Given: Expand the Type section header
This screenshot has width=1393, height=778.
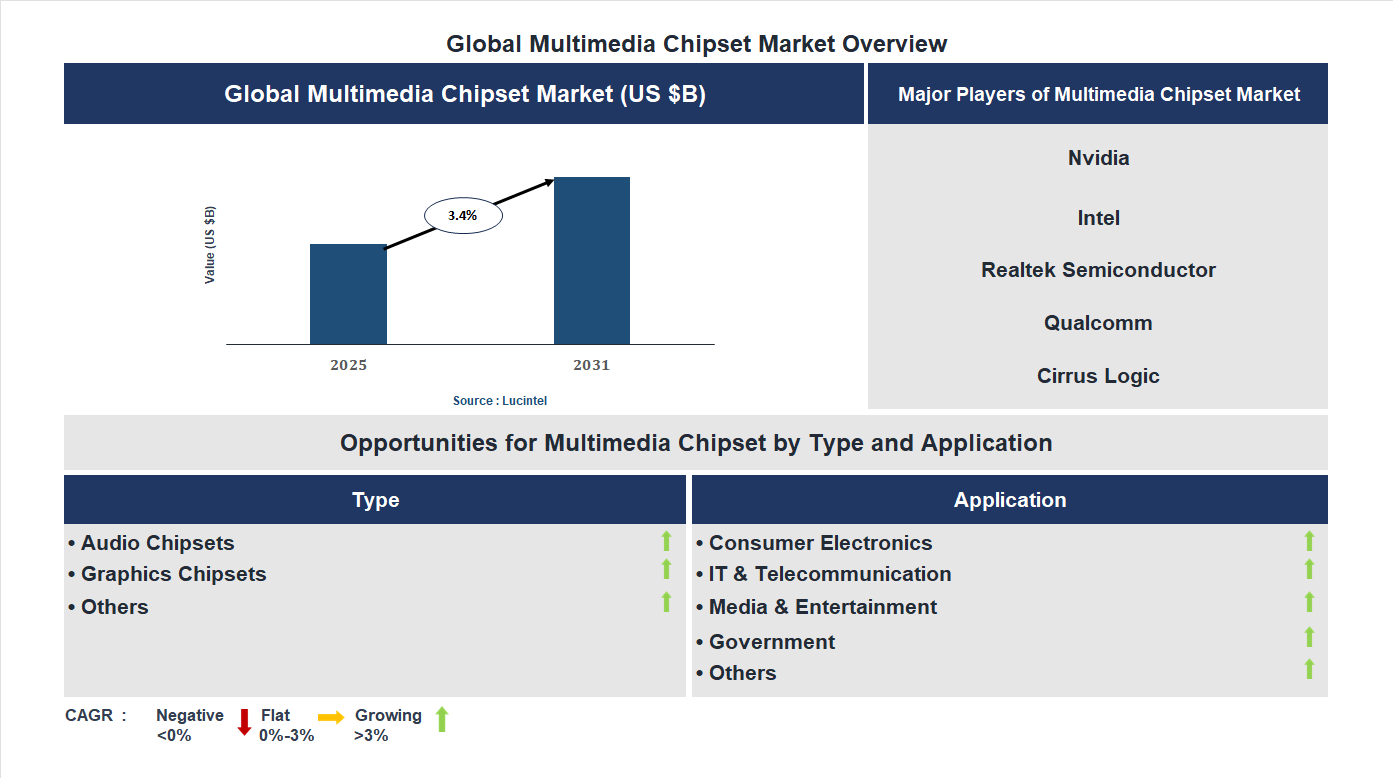Looking at the screenshot, I should point(376,499).
